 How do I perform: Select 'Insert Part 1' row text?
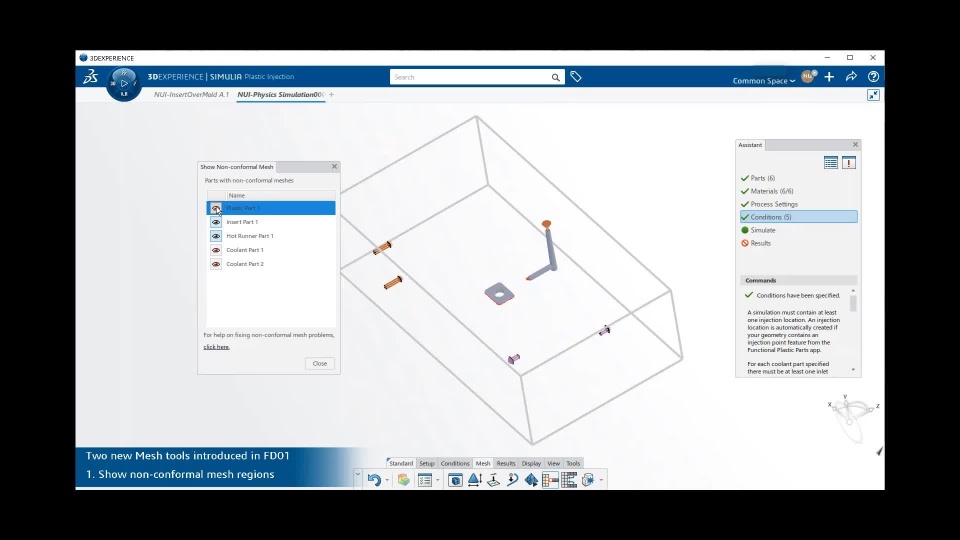coord(242,222)
